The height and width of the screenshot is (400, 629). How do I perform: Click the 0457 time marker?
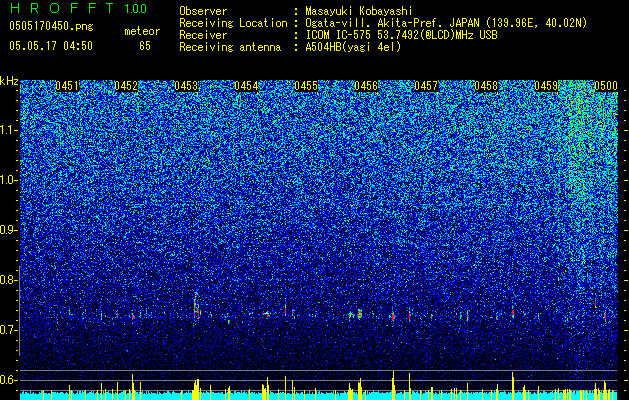(426, 86)
